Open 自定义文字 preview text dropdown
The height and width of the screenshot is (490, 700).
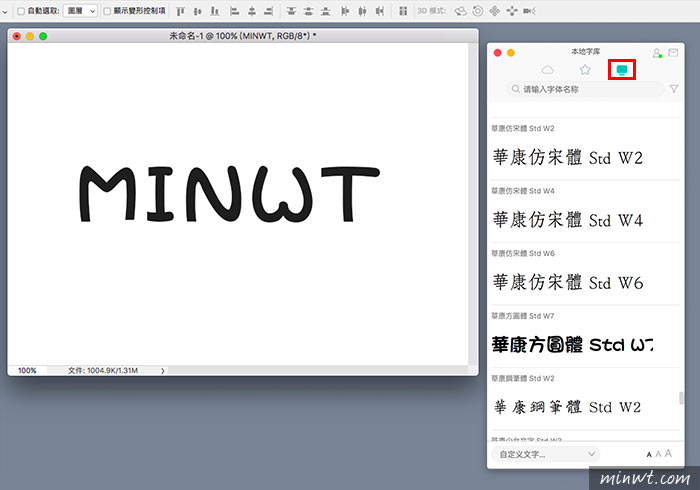pyautogui.click(x=546, y=454)
